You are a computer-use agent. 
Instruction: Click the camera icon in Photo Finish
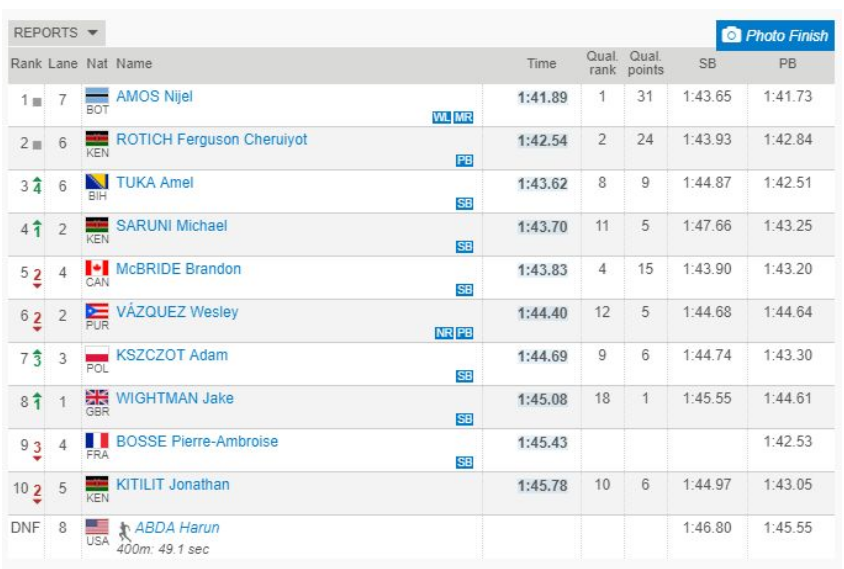(732, 35)
